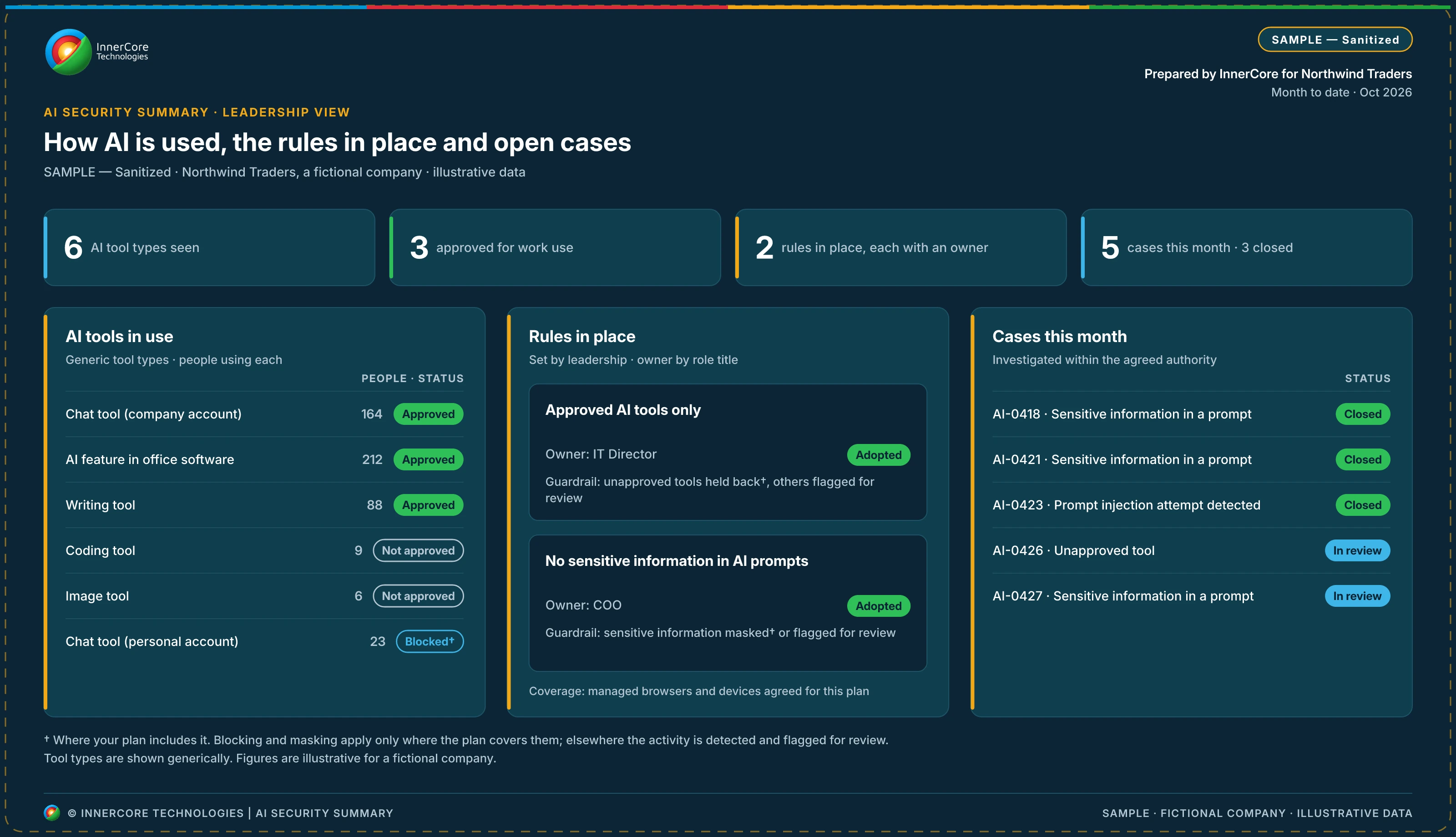Image resolution: width=1456 pixels, height=837 pixels.
Task: Open case AI-0426 Unapproved tool
Action: (x=1073, y=550)
